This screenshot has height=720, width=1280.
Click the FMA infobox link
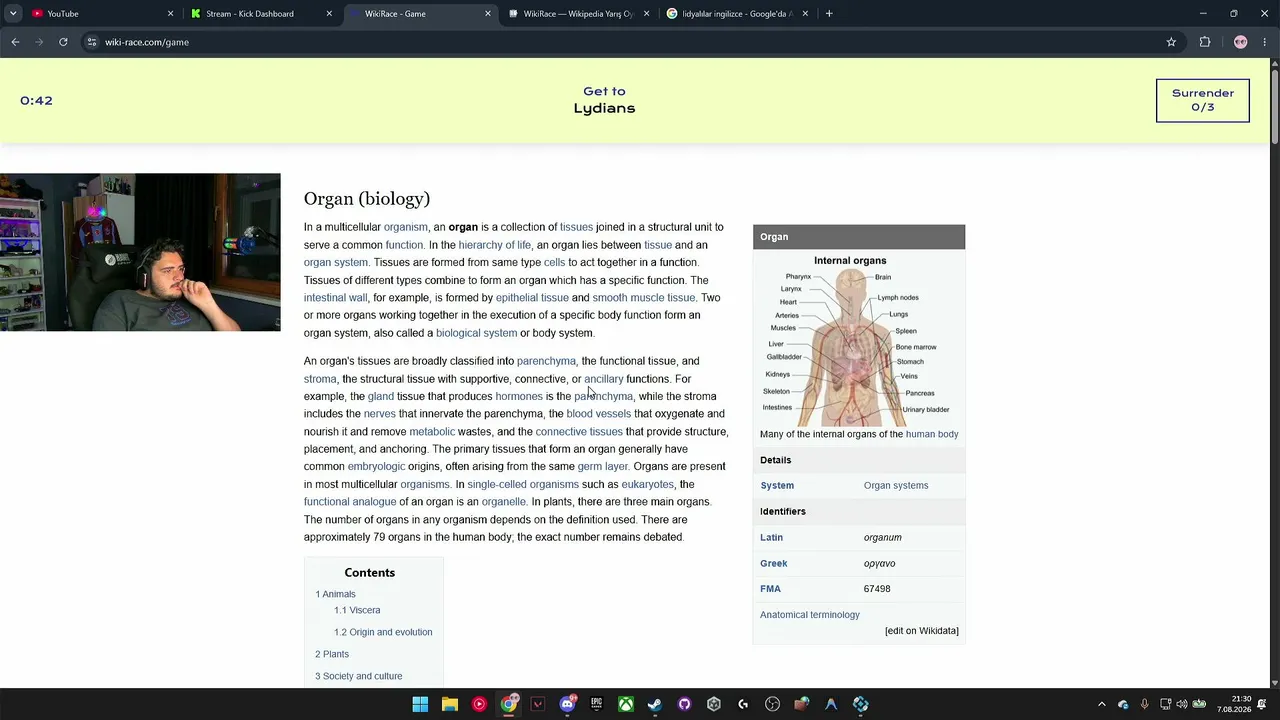(770, 589)
